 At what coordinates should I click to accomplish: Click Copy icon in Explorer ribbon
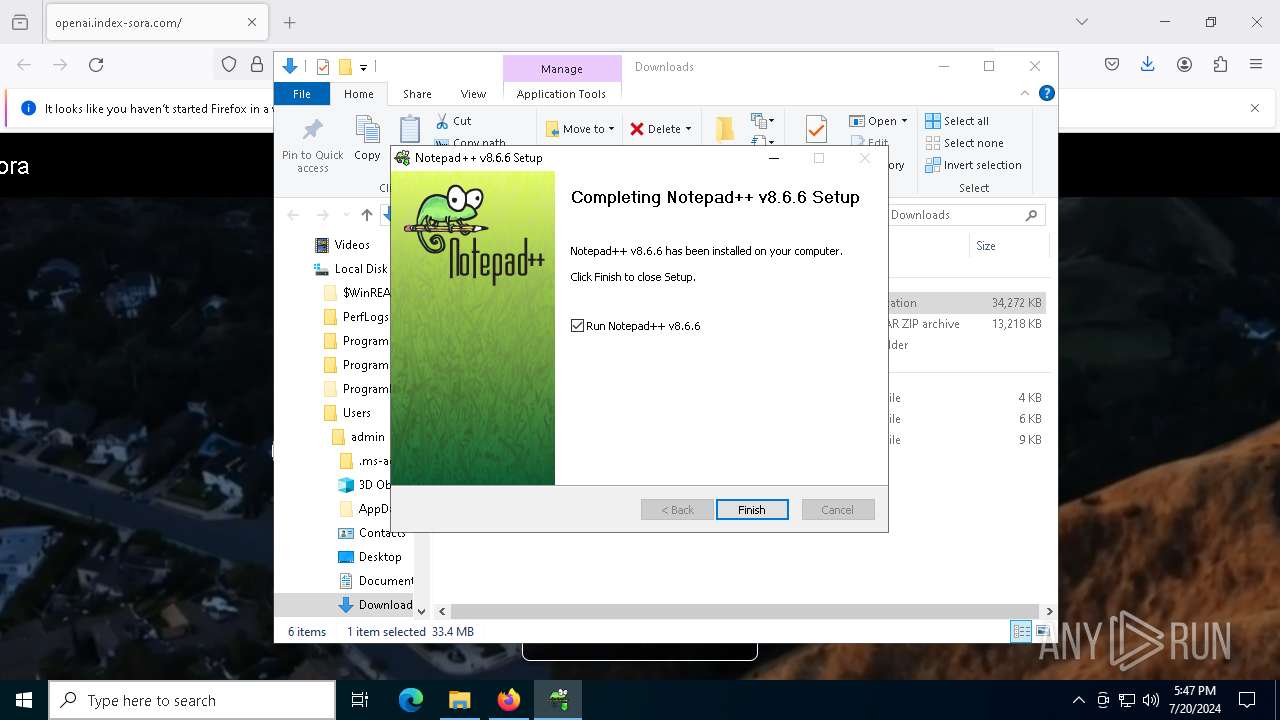(x=367, y=138)
